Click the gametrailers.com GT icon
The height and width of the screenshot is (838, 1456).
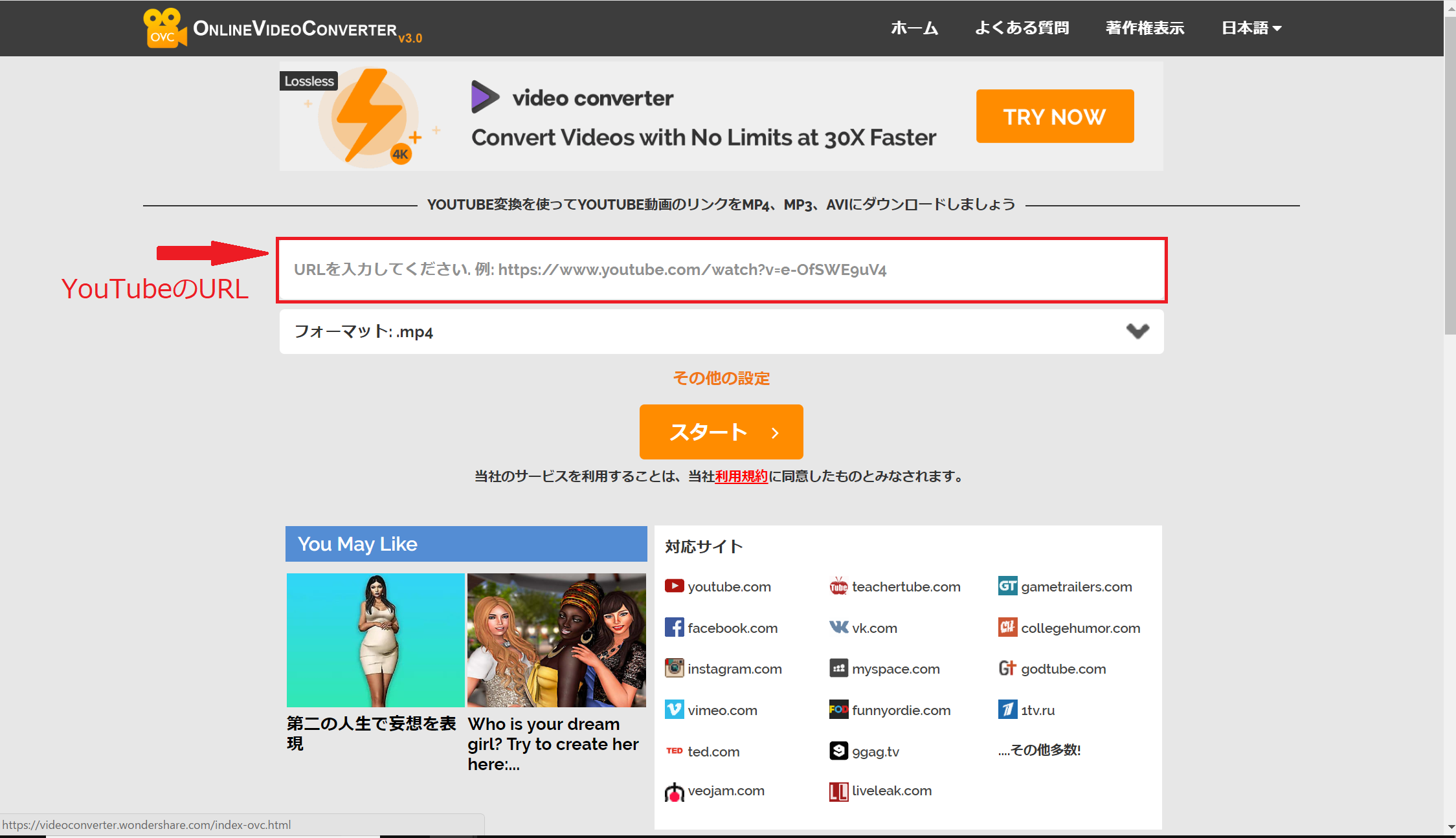1007,586
